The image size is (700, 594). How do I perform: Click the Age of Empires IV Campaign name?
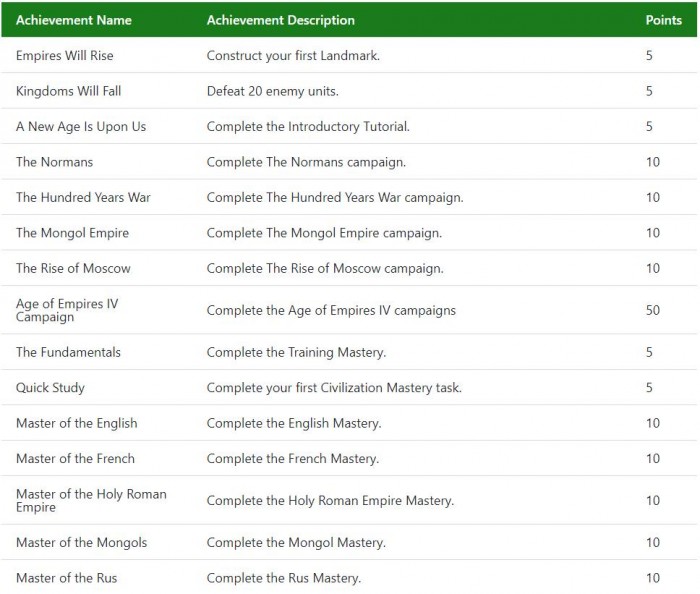67,310
